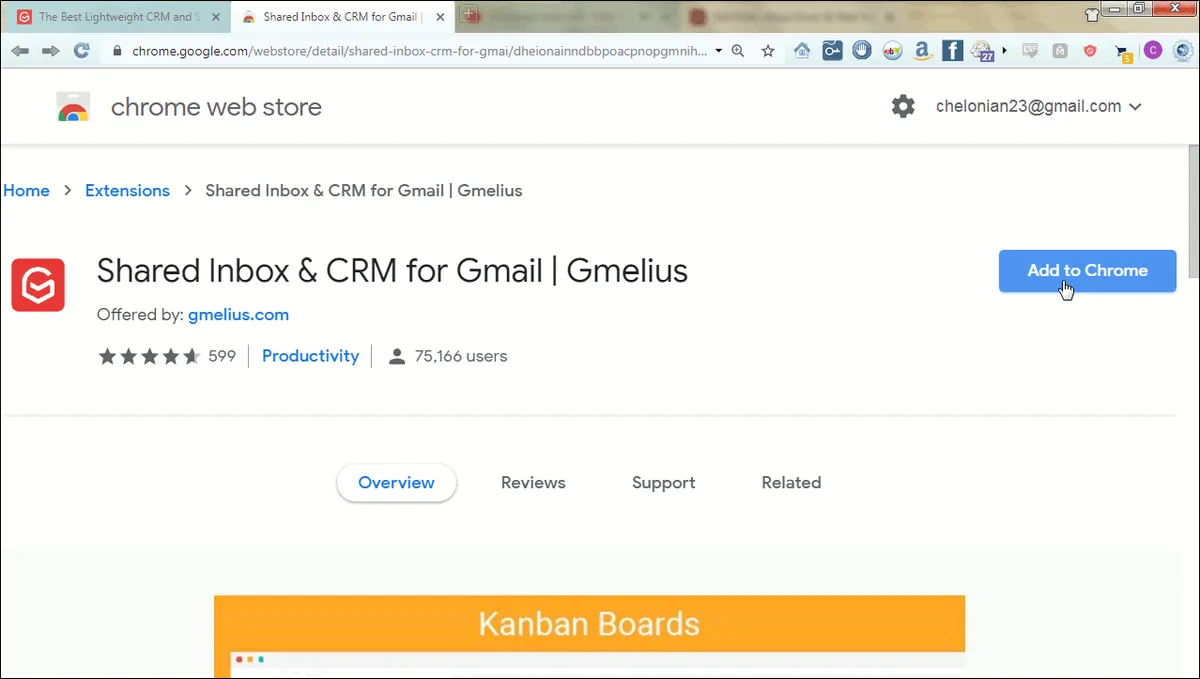Open the eBay extension icon
Image resolution: width=1200 pixels, height=679 pixels.
(892, 50)
